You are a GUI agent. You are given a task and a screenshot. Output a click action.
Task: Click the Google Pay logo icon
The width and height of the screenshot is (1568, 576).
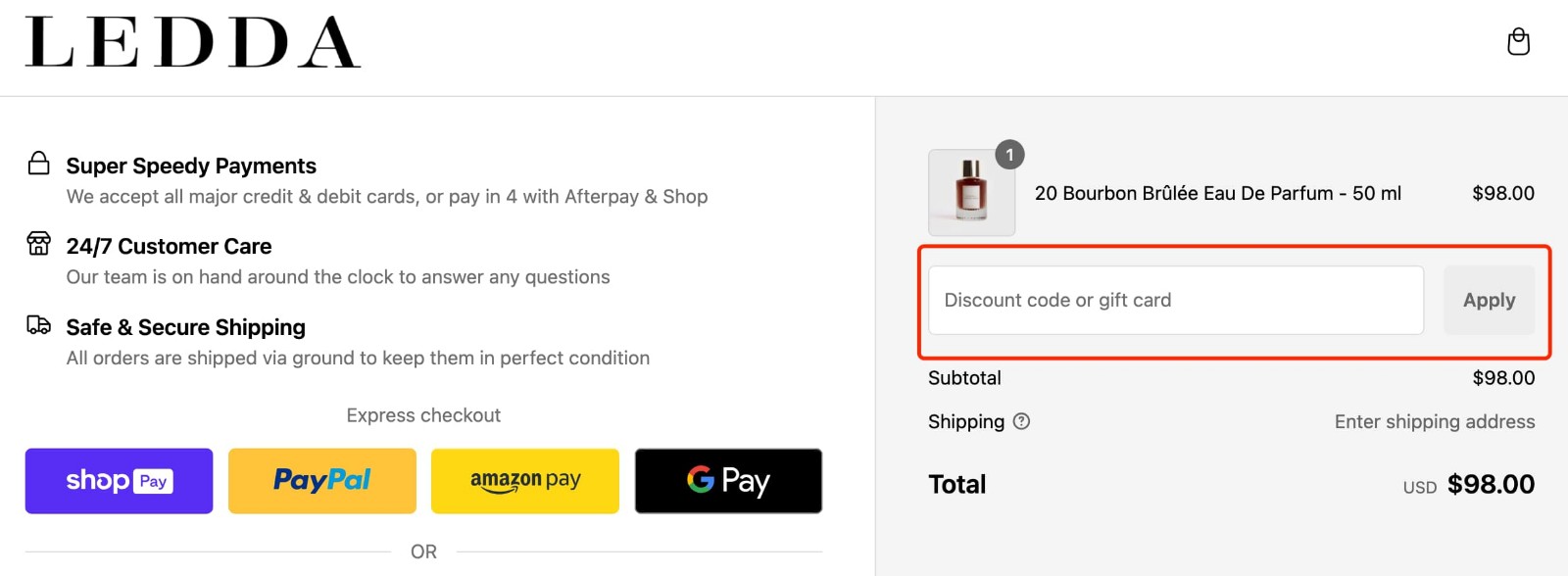728,480
